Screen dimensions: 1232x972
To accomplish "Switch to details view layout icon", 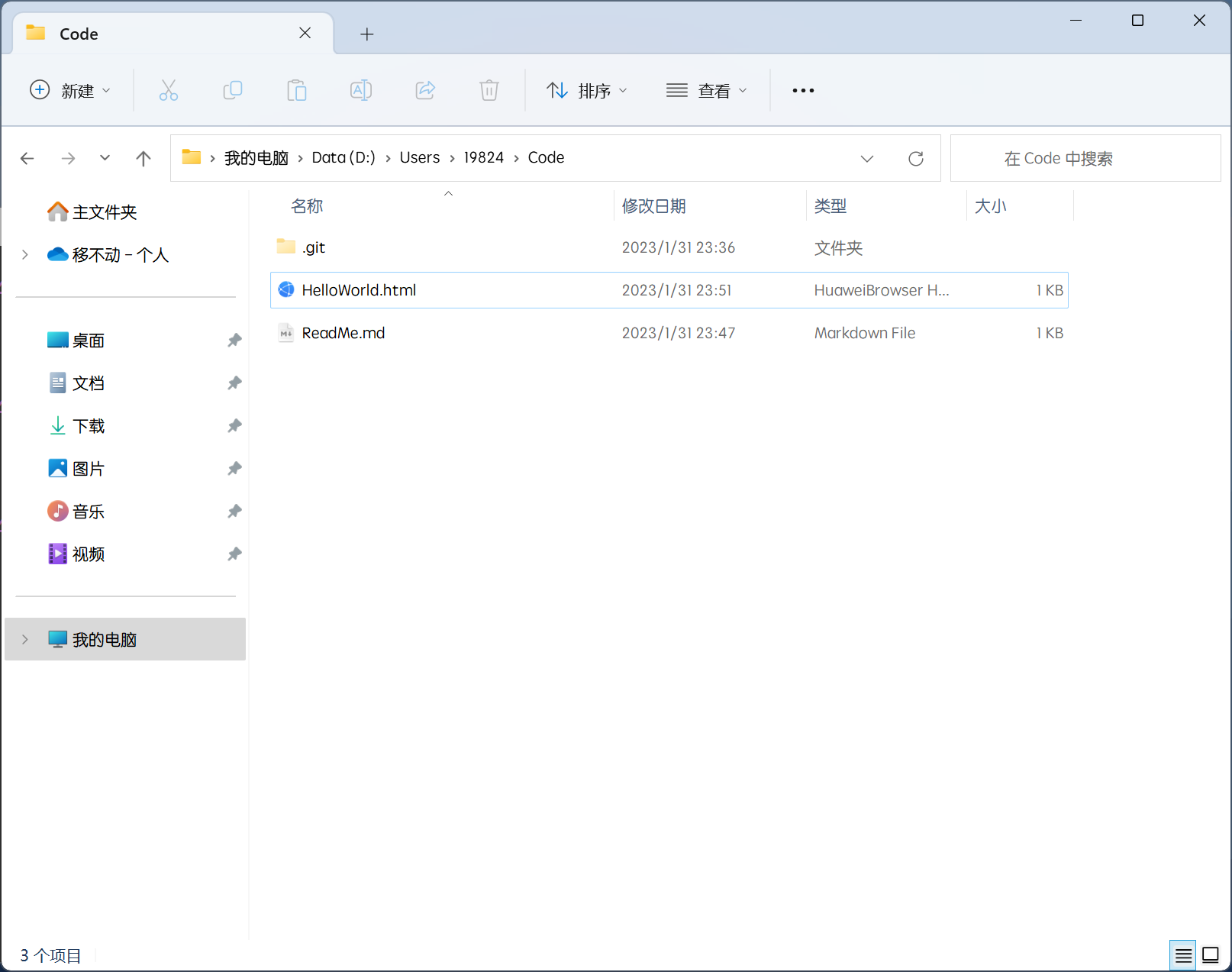I will [1183, 955].
